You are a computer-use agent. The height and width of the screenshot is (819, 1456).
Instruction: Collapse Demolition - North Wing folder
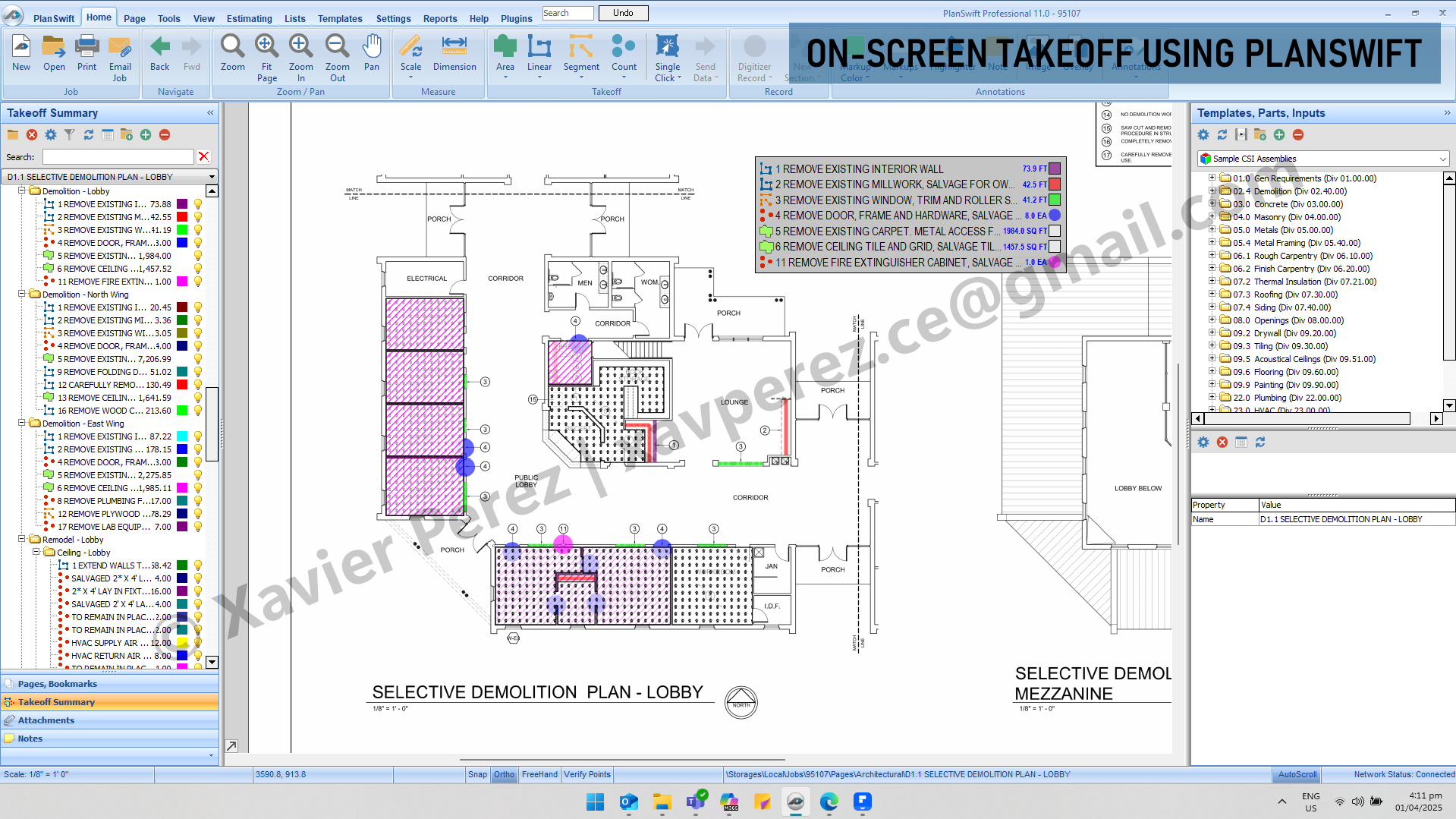point(22,295)
